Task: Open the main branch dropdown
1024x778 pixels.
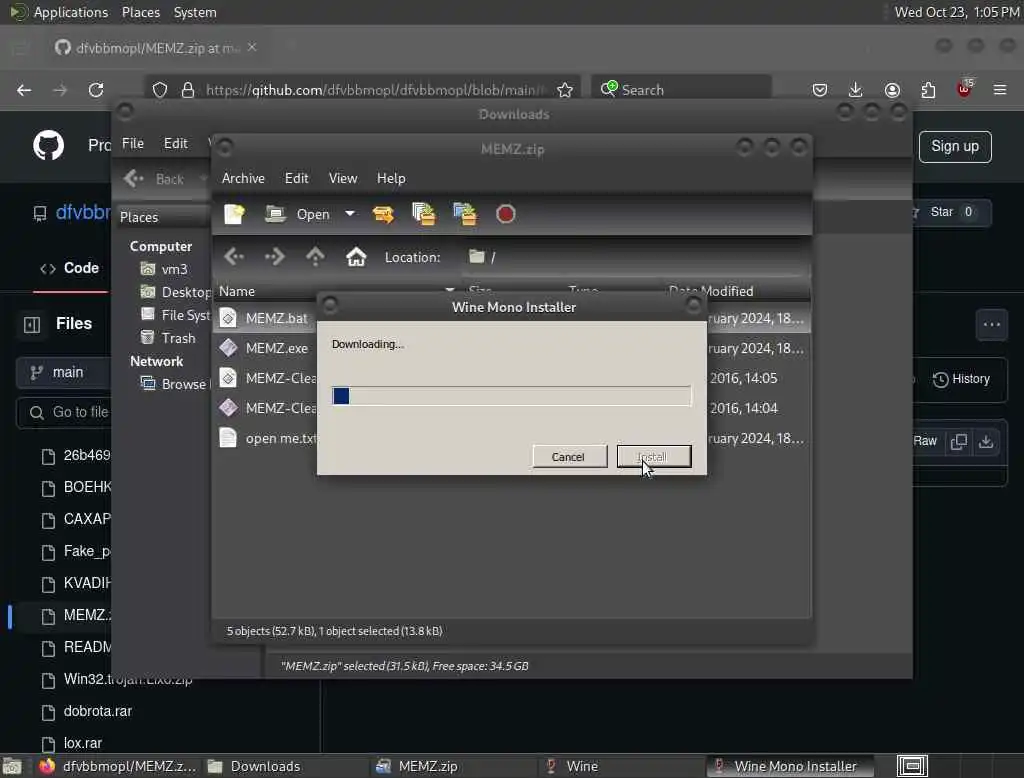Action: tap(64, 372)
